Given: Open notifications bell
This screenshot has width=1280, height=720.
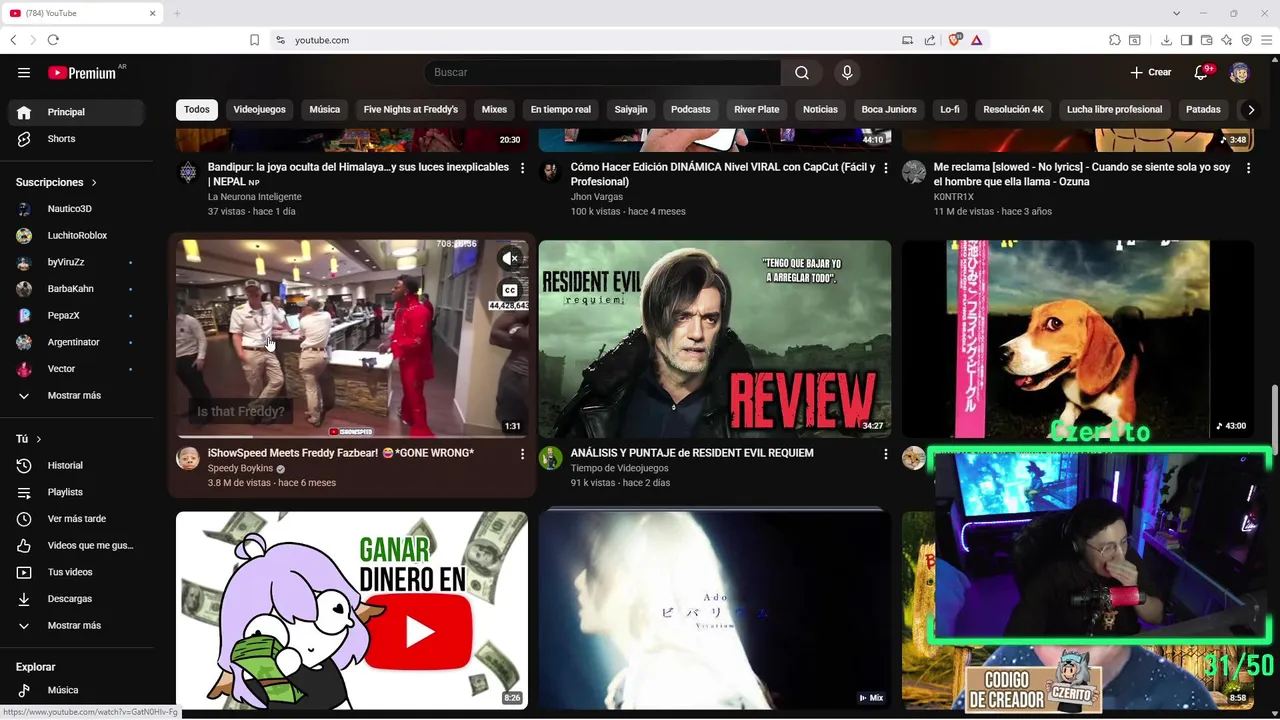Looking at the screenshot, I should 1201,72.
